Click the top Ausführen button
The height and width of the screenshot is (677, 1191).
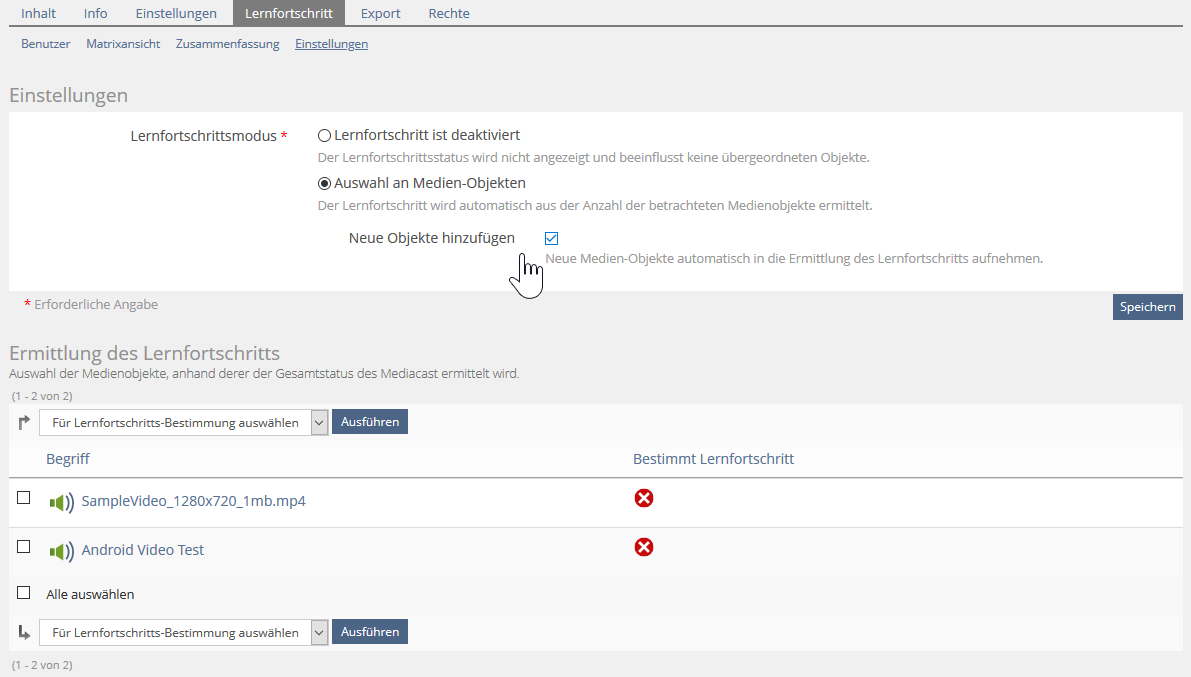370,422
